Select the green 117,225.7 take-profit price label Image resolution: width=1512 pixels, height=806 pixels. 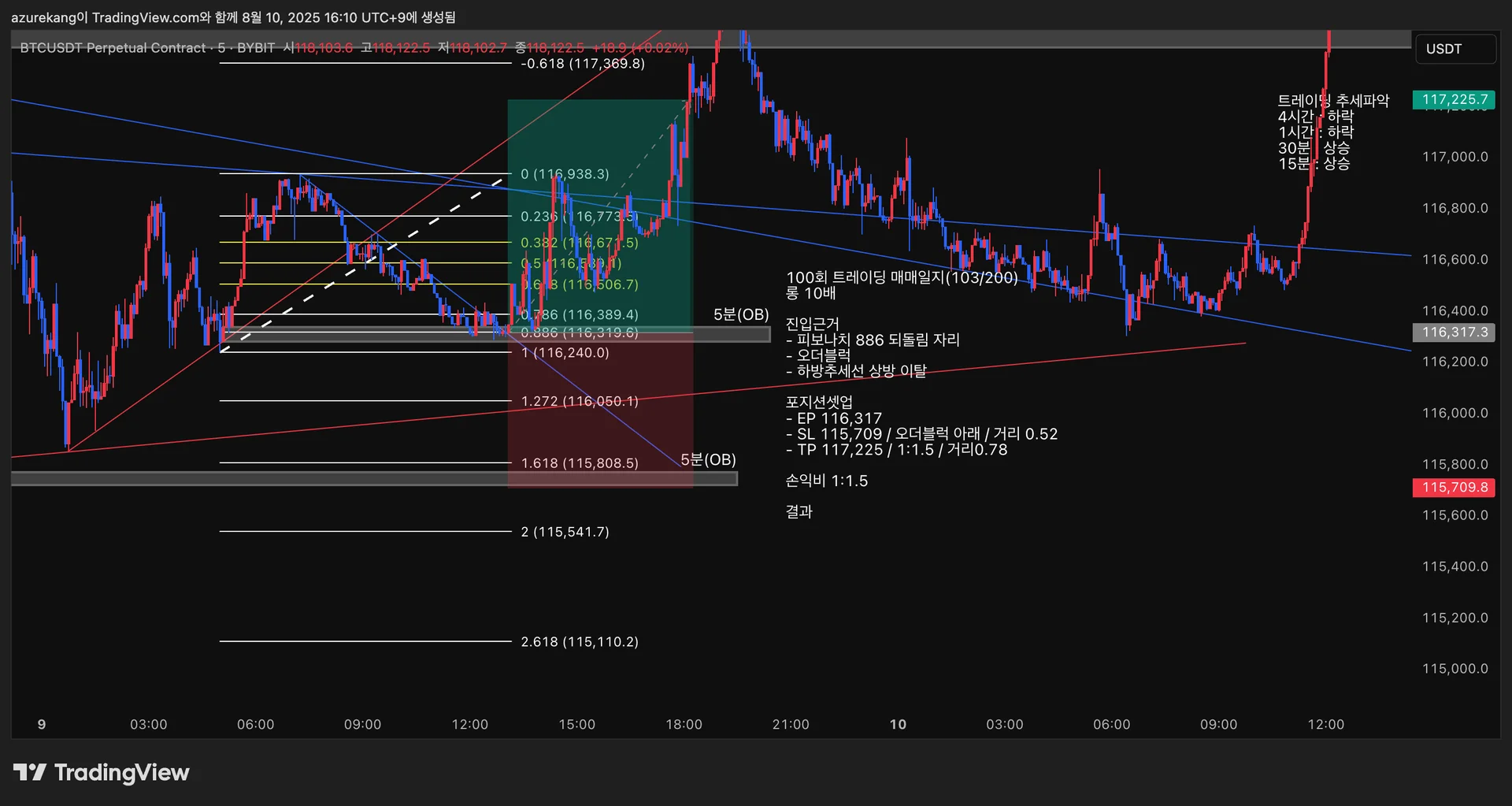(1454, 99)
